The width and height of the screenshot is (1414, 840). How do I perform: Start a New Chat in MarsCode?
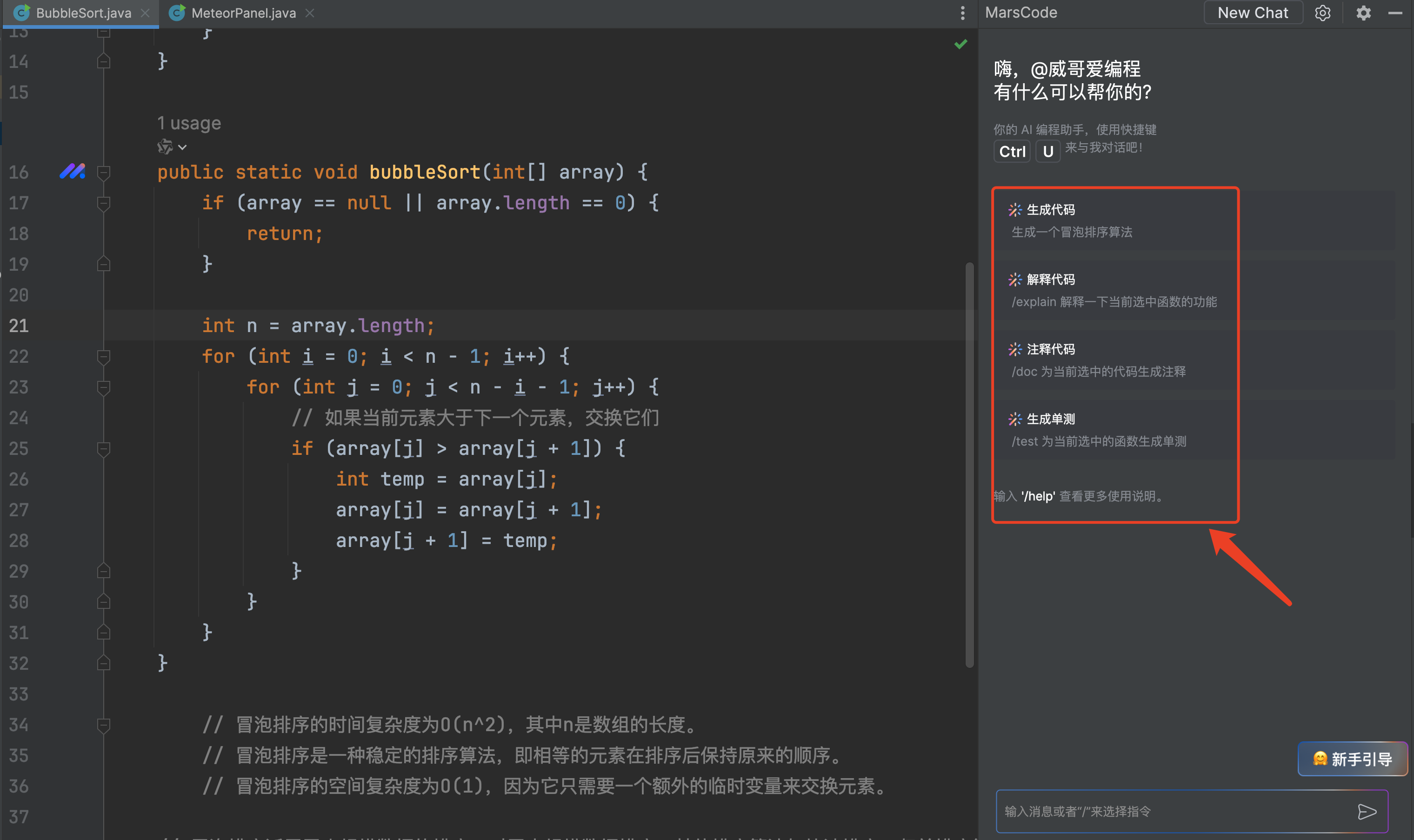pyautogui.click(x=1252, y=13)
